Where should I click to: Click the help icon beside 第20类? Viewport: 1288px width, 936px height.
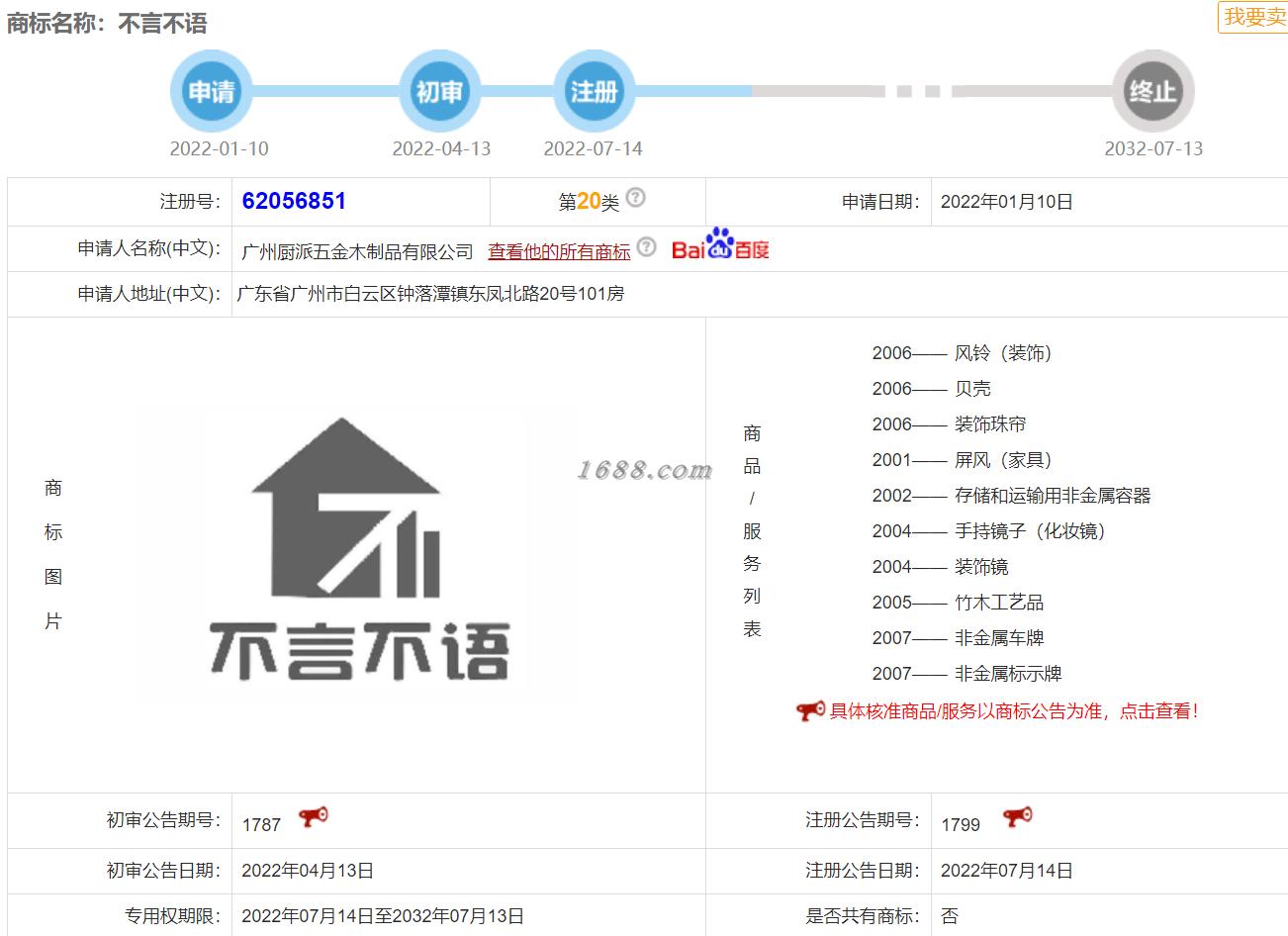click(636, 197)
